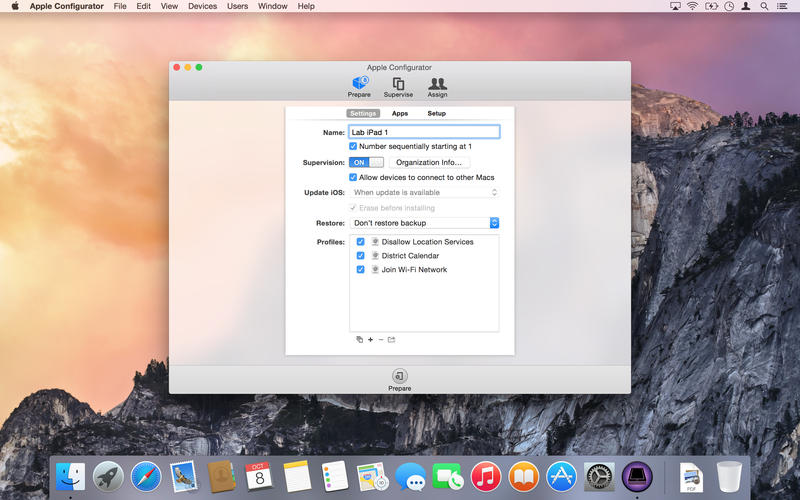Select the Prepare icon in the toolbar
Image resolution: width=800 pixels, height=500 pixels.
tap(359, 86)
